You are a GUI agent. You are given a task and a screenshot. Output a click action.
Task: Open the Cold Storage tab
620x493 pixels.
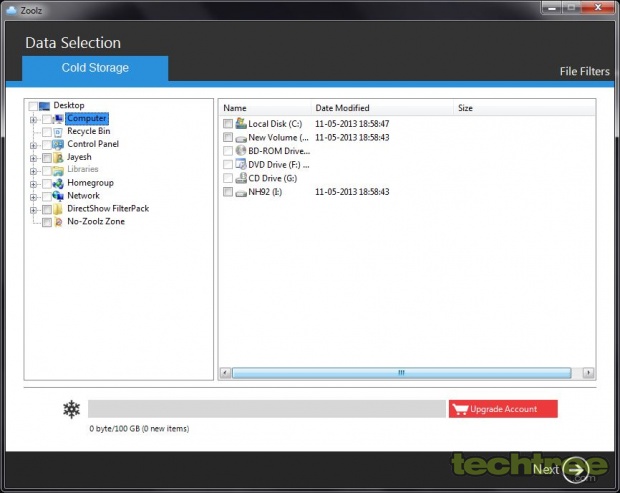(x=95, y=68)
